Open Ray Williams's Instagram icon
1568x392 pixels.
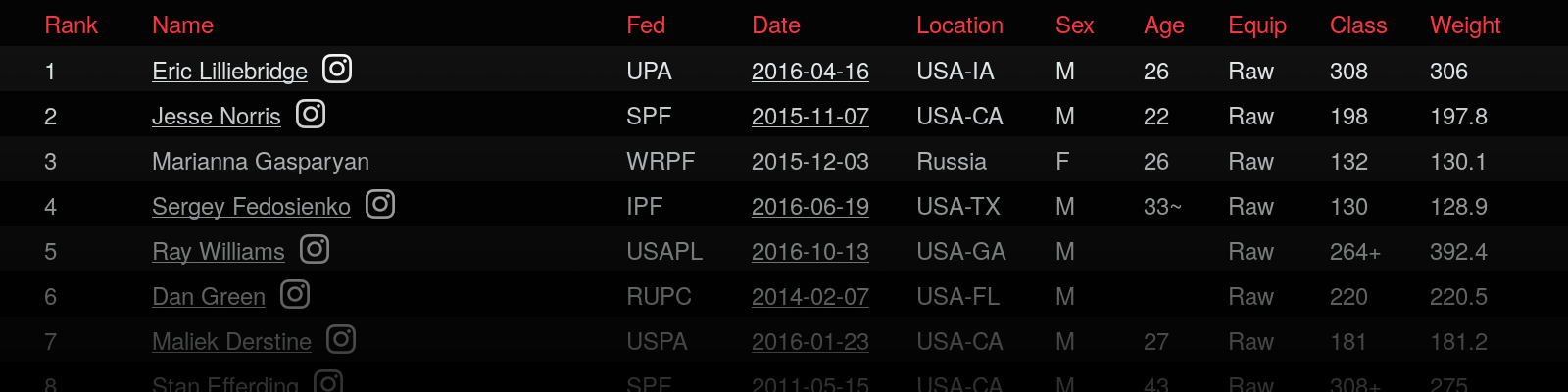pyautogui.click(x=315, y=250)
